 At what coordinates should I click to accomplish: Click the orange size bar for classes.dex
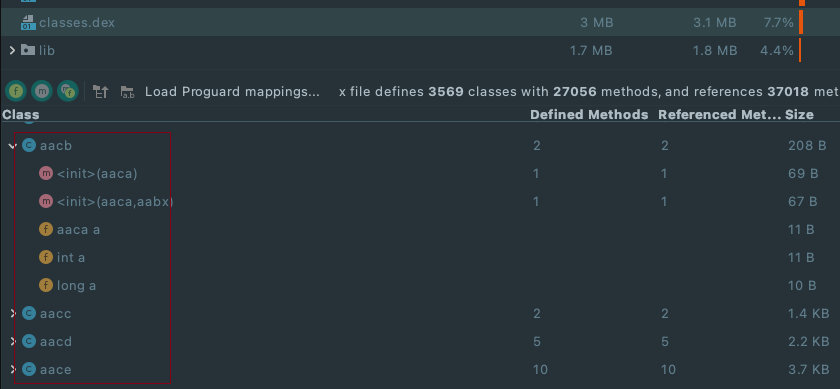tap(801, 23)
